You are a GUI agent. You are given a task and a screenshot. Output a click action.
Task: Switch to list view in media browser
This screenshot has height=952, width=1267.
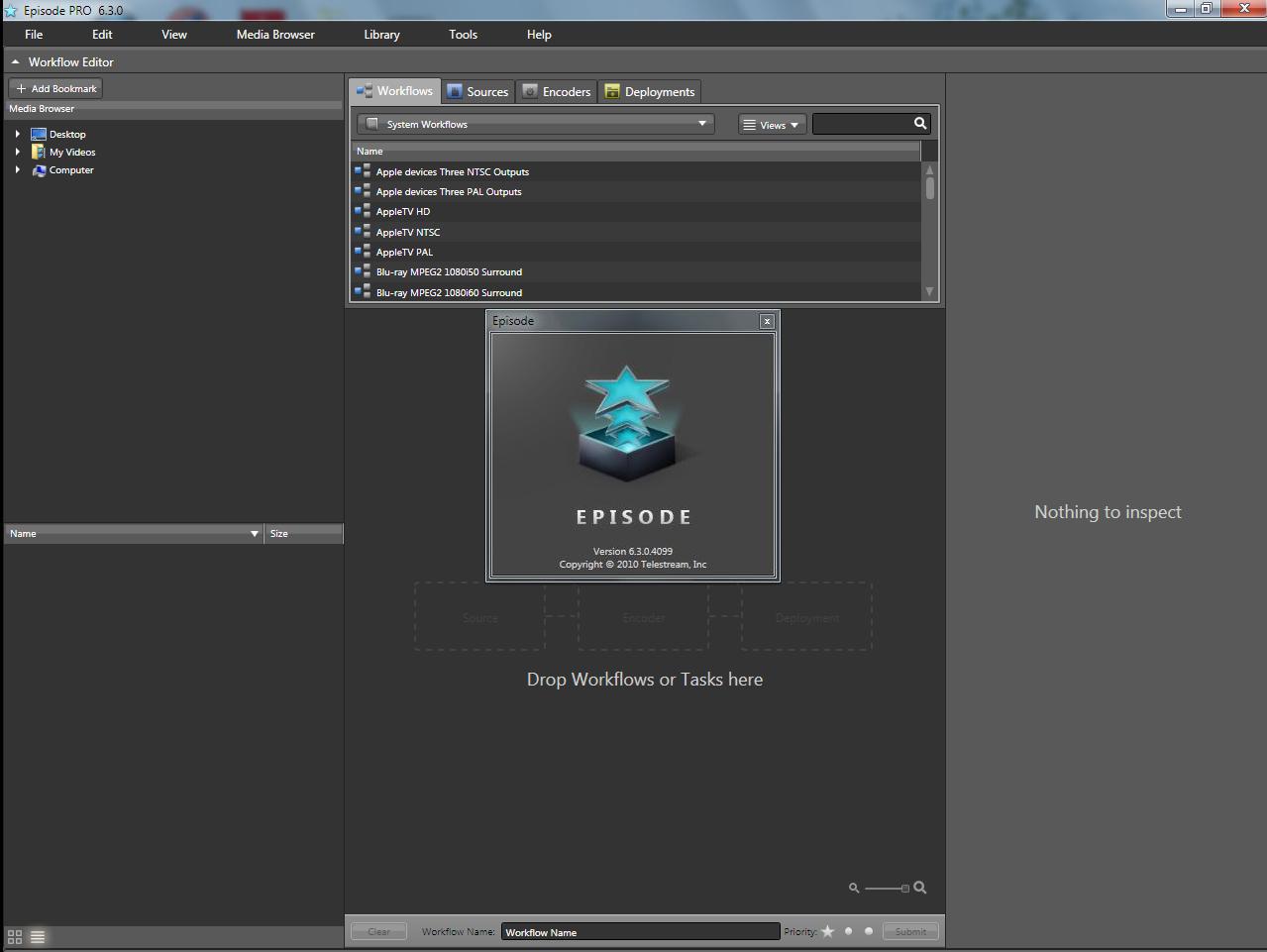coord(38,936)
